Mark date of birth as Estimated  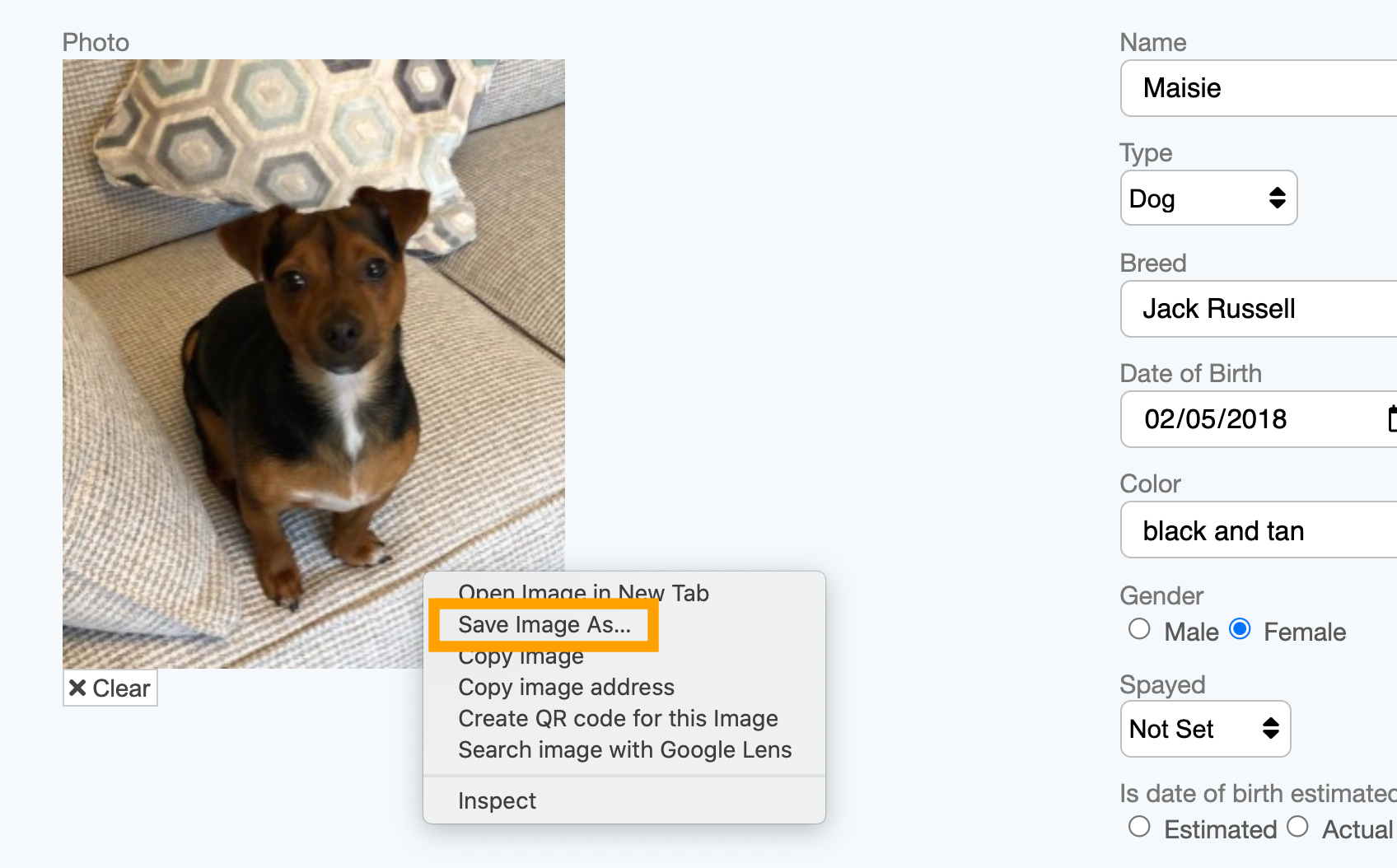point(1139,827)
